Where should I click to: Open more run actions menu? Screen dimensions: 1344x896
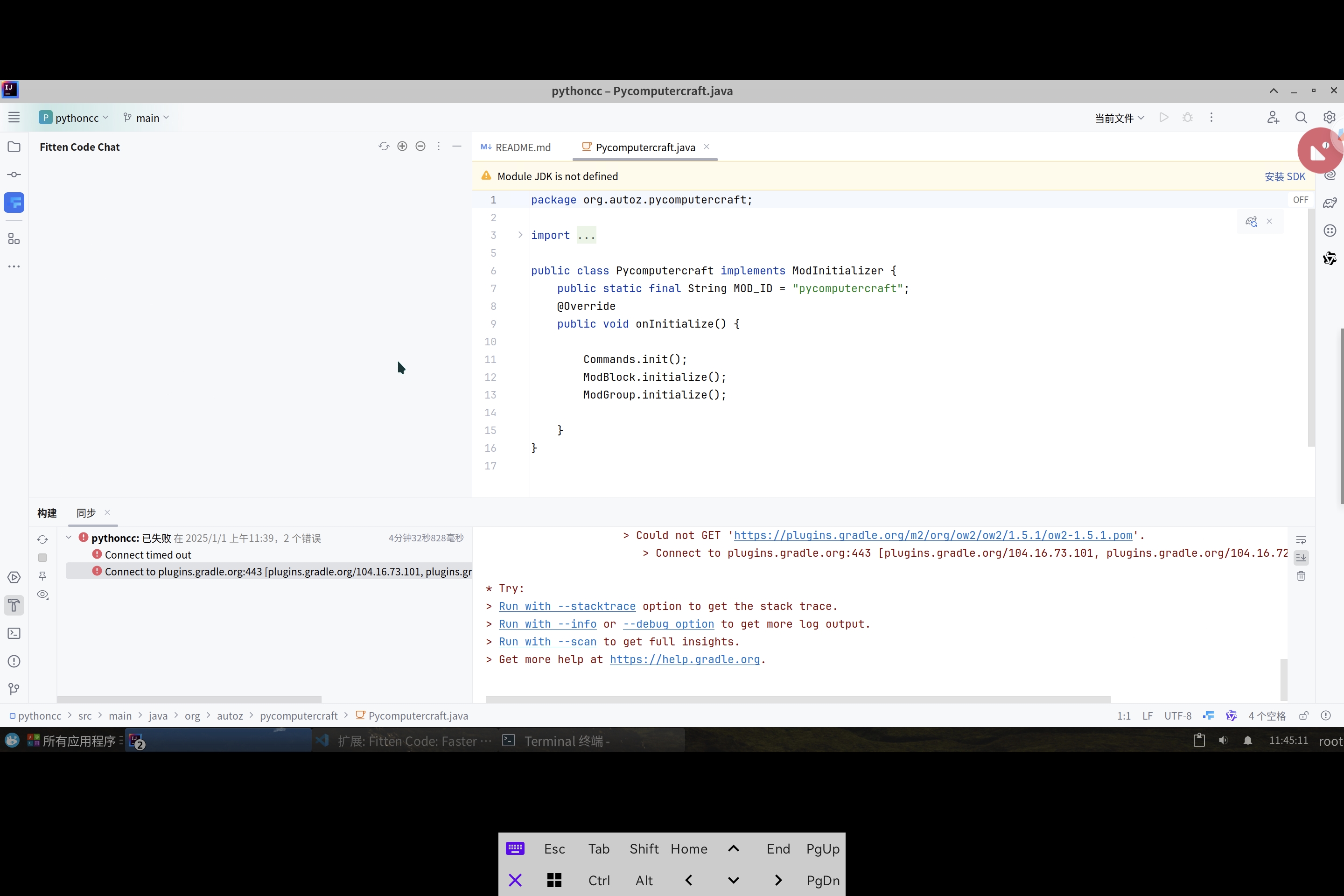(x=1211, y=118)
